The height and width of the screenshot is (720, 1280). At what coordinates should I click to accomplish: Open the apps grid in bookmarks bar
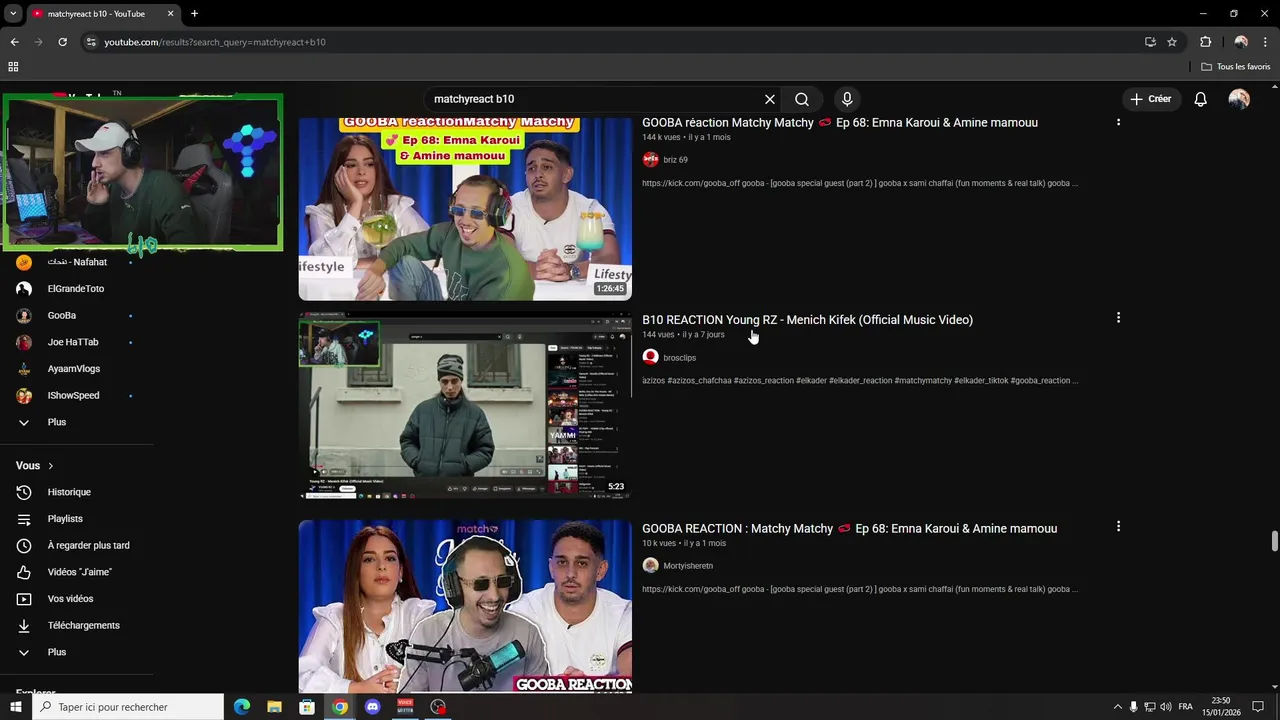[x=13, y=67]
